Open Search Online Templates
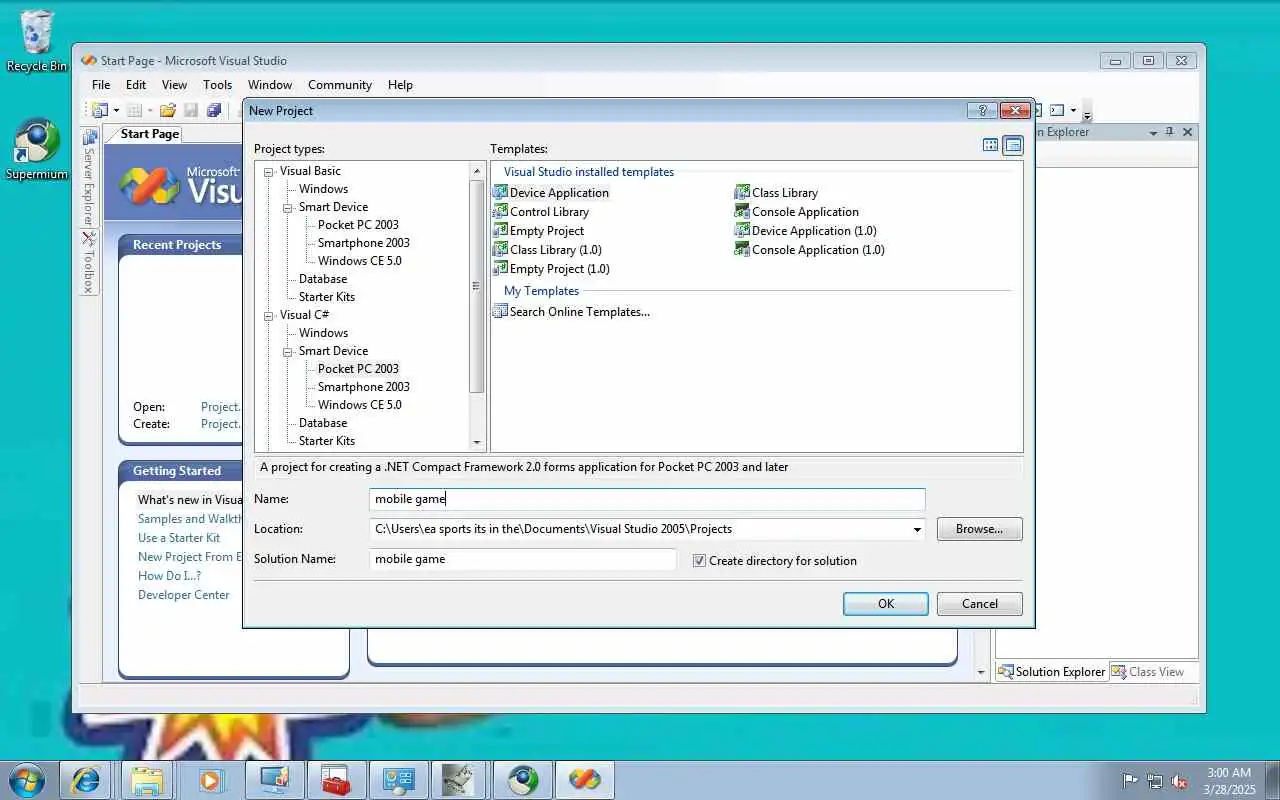The image size is (1280, 800). [571, 312]
